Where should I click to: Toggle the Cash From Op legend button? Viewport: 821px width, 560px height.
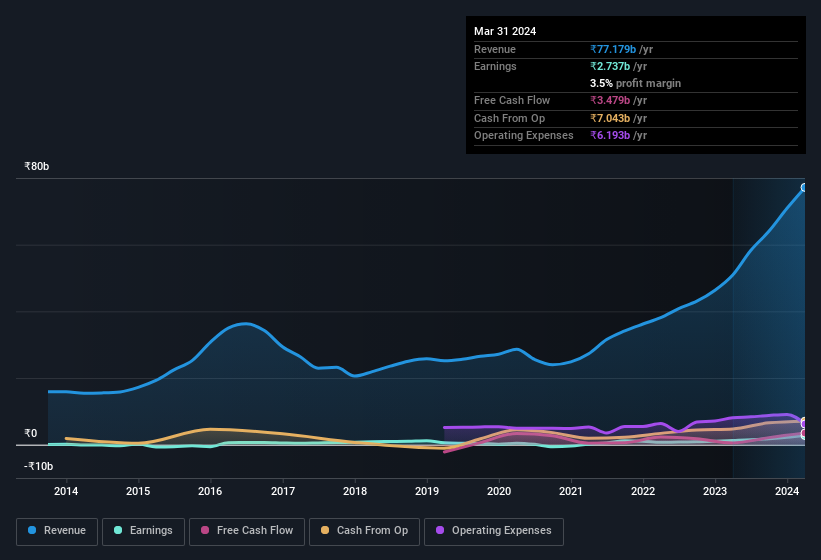[x=364, y=531]
